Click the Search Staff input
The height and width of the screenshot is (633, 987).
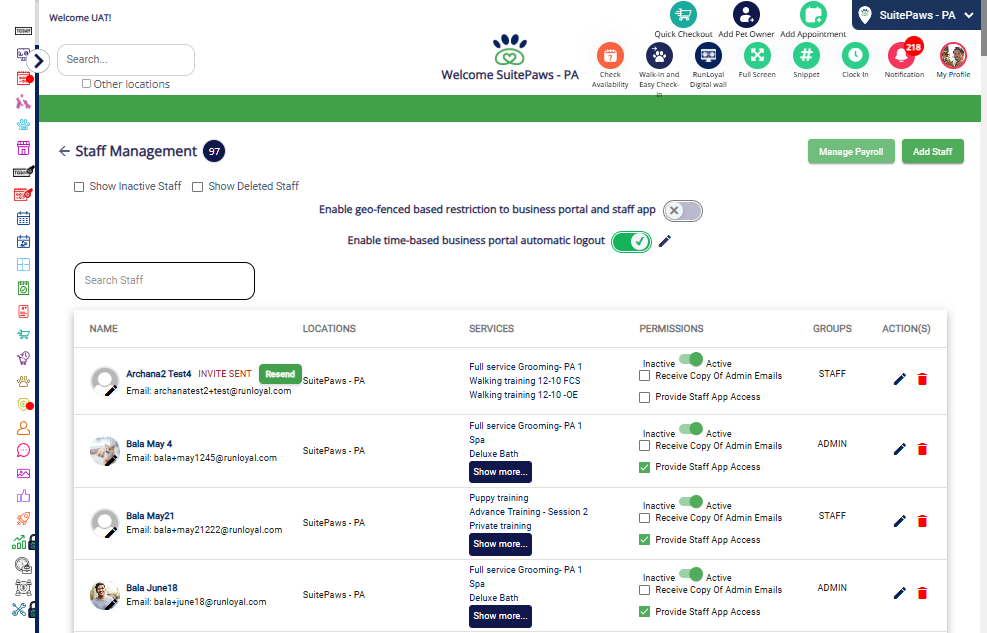(x=164, y=281)
